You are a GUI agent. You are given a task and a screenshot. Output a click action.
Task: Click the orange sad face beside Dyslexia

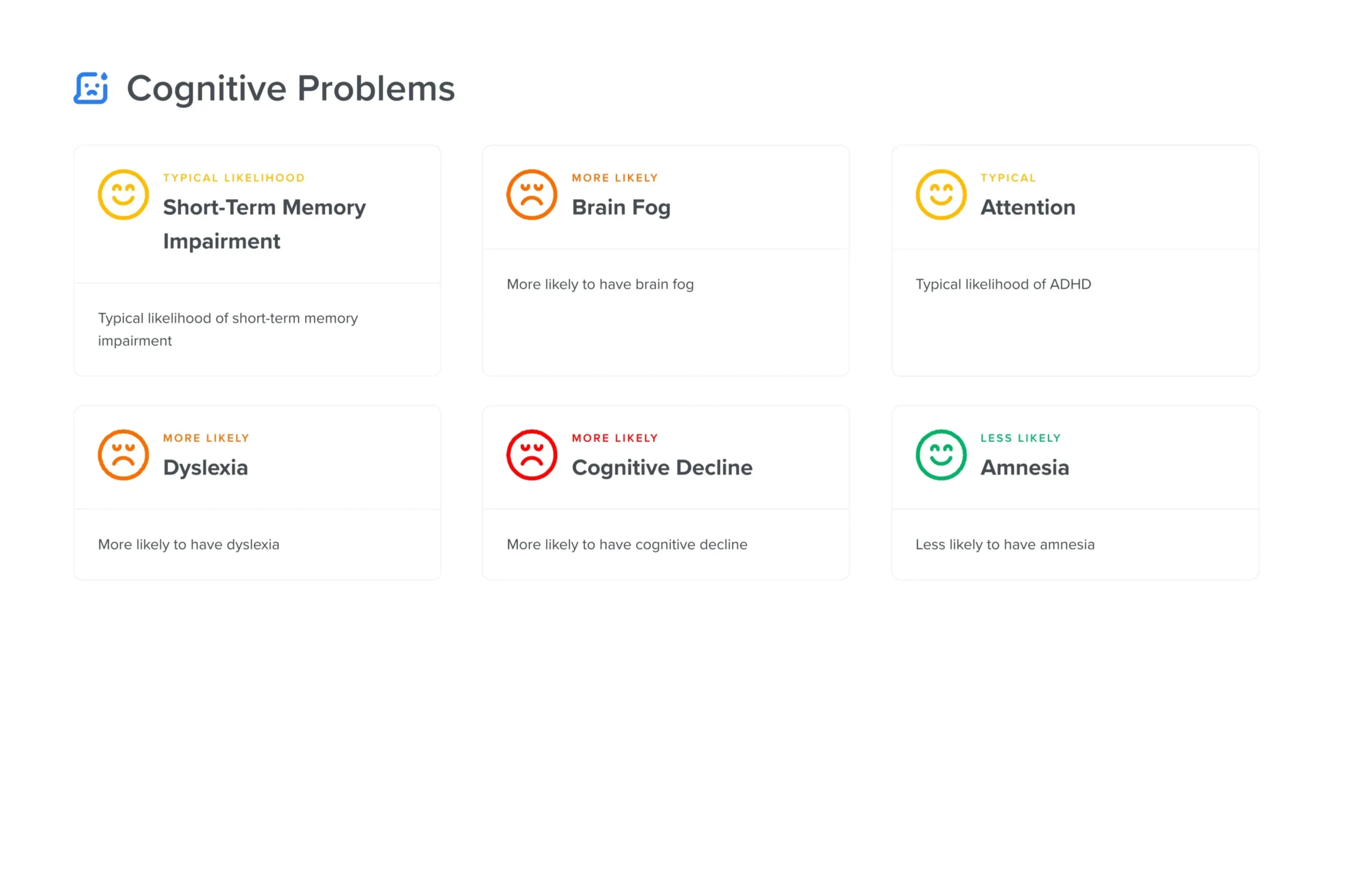[x=123, y=455]
